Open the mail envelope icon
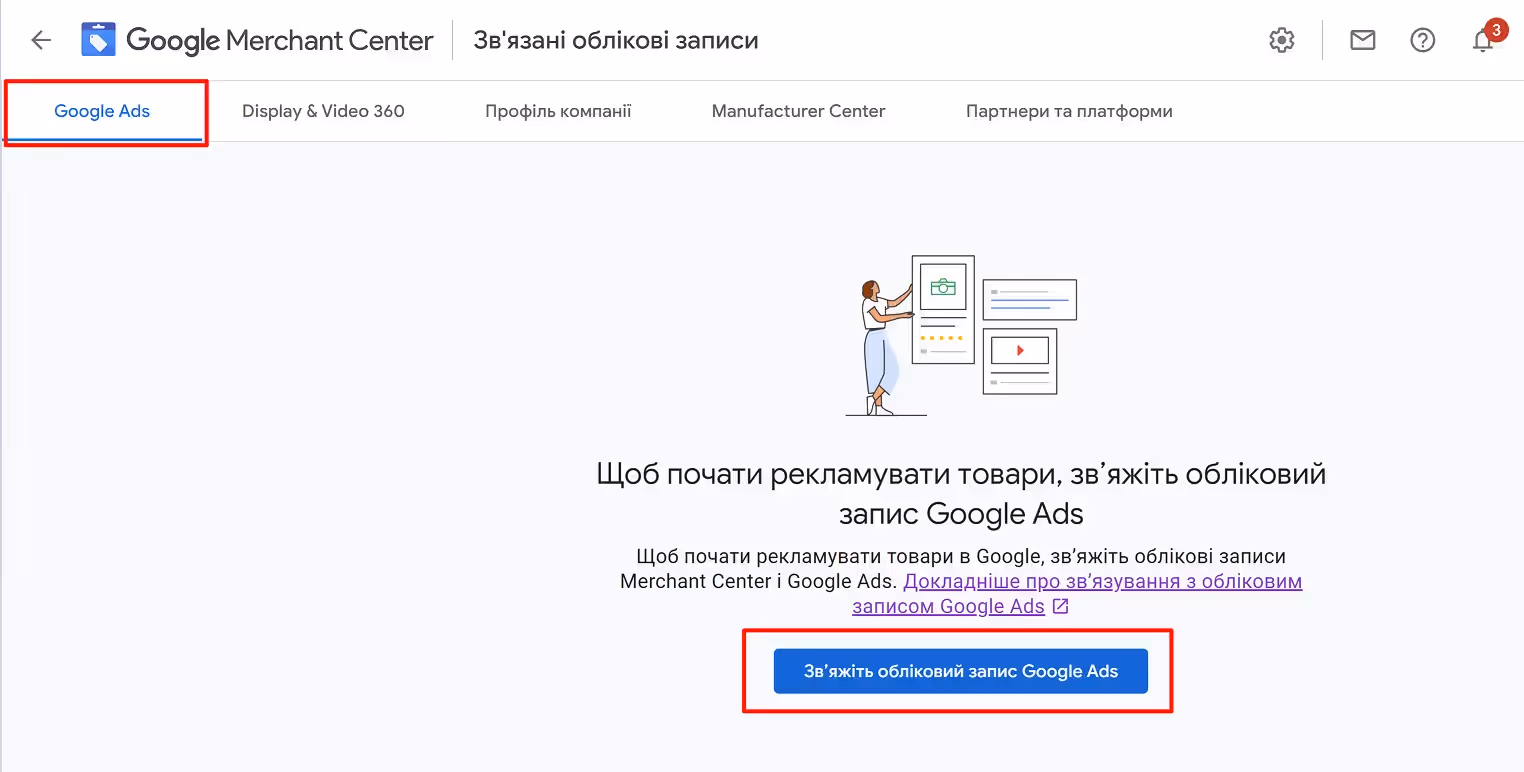Image resolution: width=1524 pixels, height=772 pixels. point(1363,40)
